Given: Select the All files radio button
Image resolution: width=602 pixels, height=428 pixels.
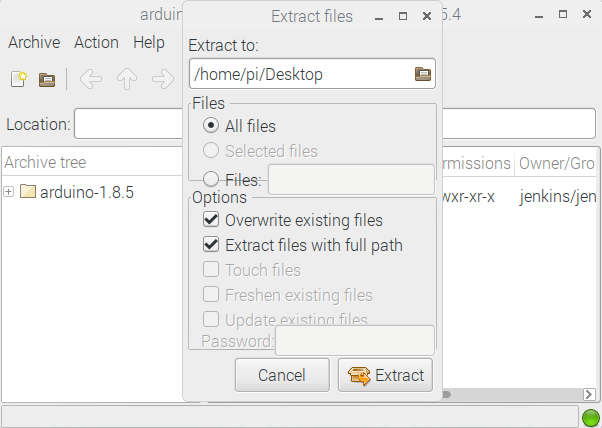Looking at the screenshot, I should pyautogui.click(x=211, y=126).
